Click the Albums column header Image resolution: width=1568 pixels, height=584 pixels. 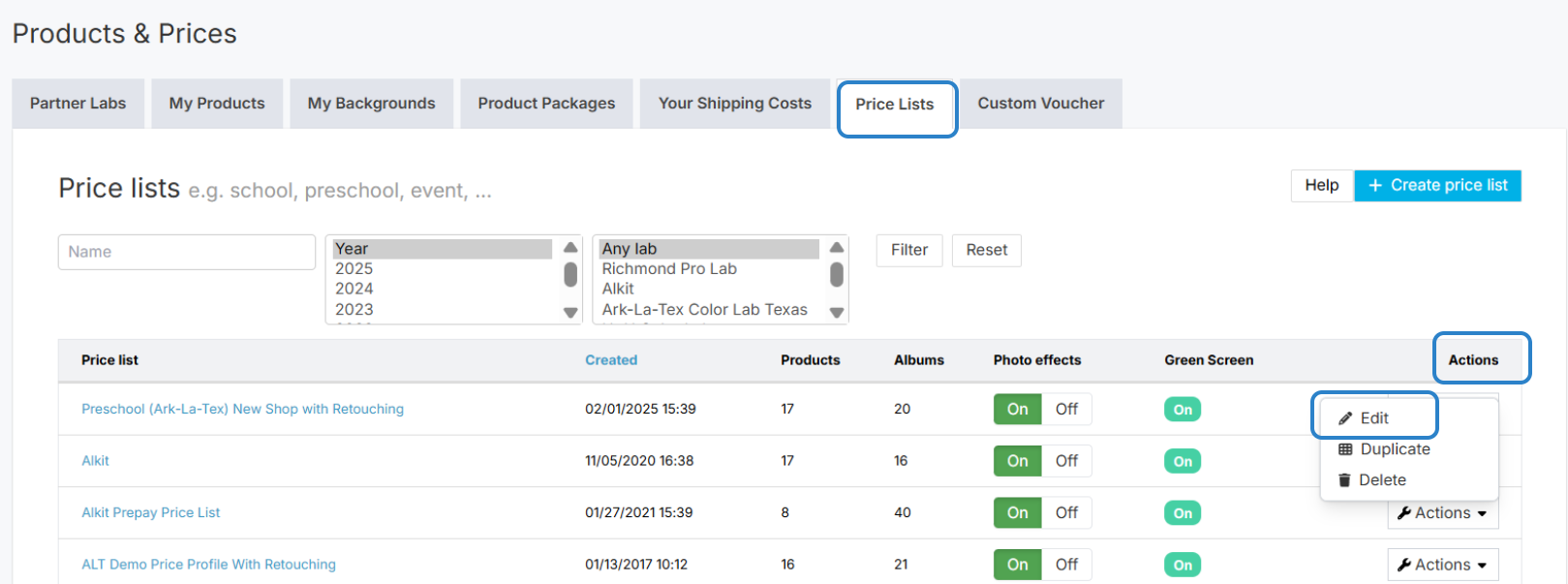click(x=919, y=360)
